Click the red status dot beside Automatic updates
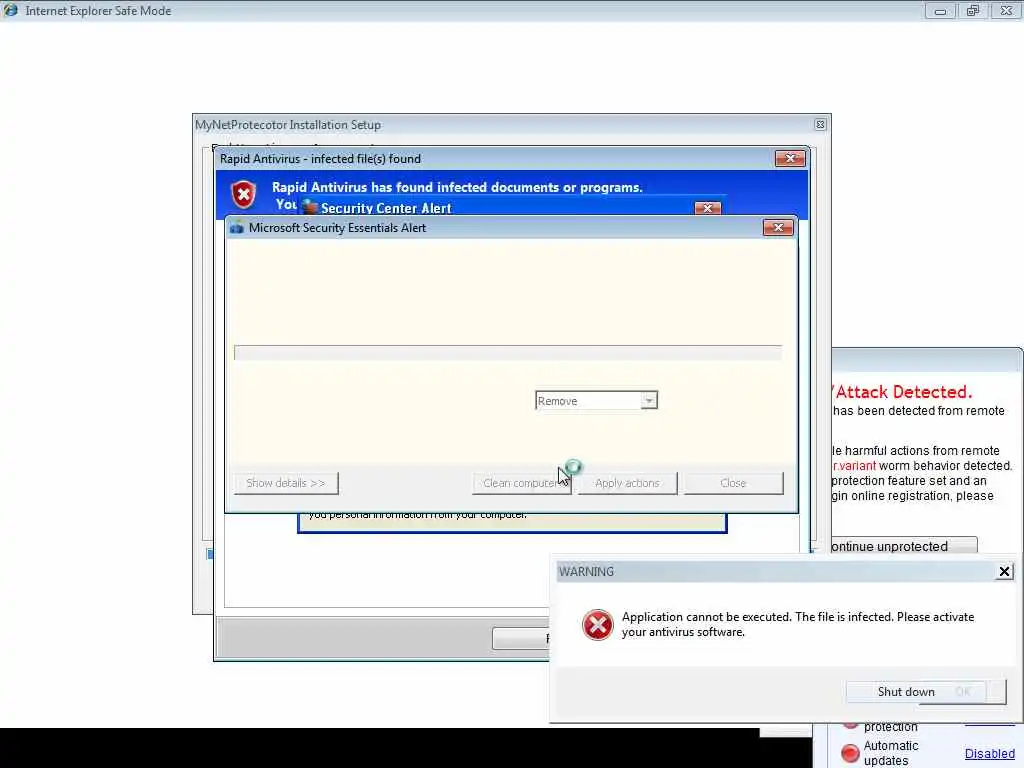Image resolution: width=1024 pixels, height=768 pixels. (x=850, y=753)
